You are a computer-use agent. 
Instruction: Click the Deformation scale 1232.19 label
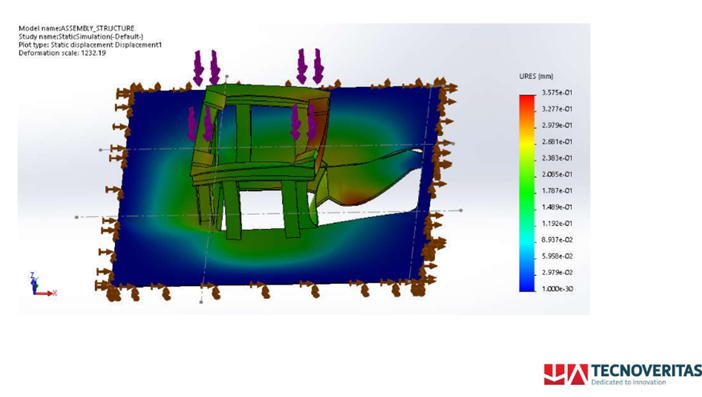62,53
